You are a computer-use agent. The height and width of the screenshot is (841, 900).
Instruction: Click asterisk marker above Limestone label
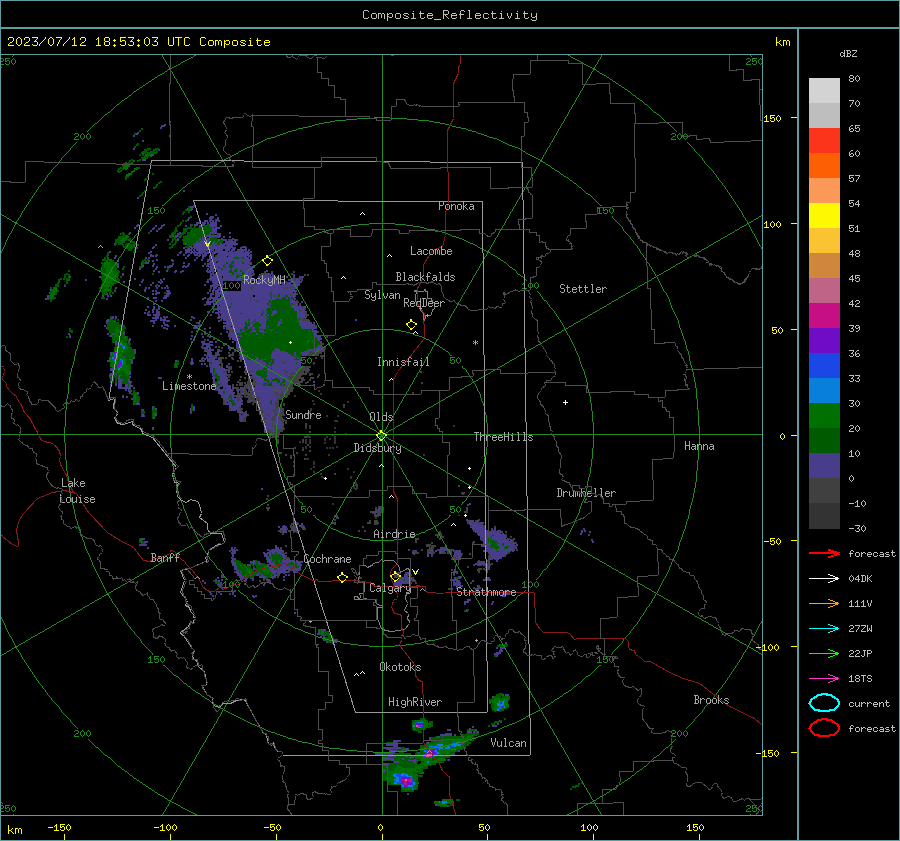pyautogui.click(x=189, y=377)
